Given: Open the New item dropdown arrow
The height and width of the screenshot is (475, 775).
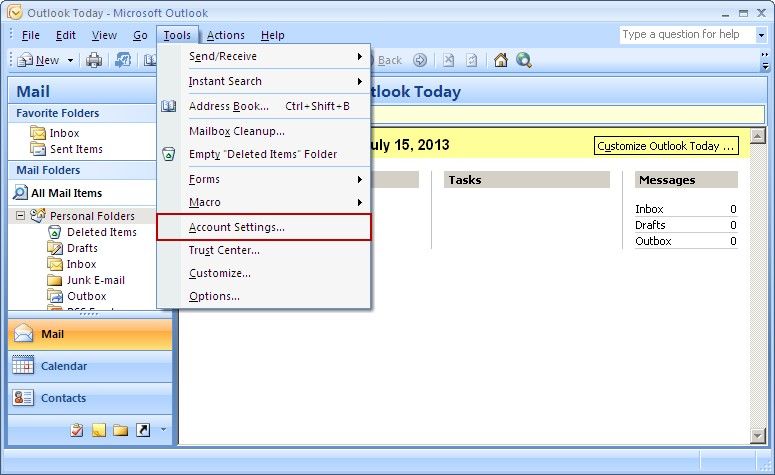Looking at the screenshot, I should click(x=70, y=60).
